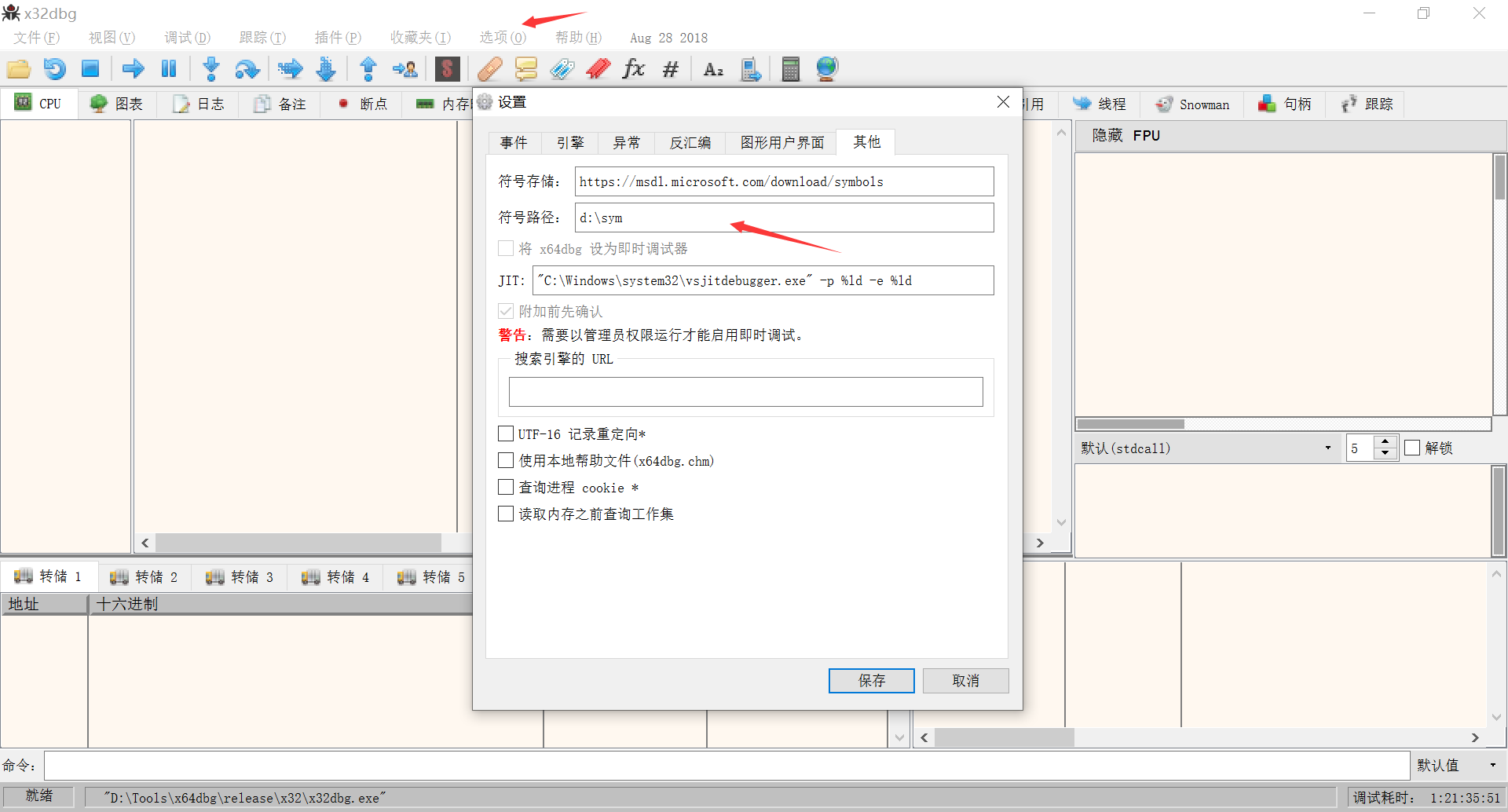
Task: Open functions list with the fx icon
Action: pos(633,69)
